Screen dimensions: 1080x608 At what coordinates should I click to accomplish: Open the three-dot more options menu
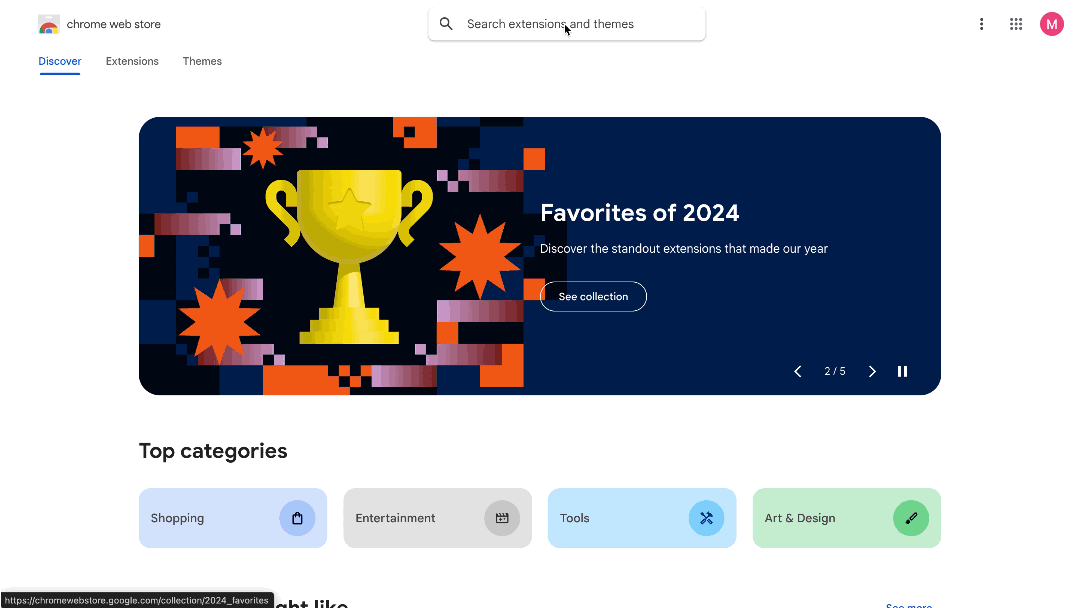[x=982, y=24]
